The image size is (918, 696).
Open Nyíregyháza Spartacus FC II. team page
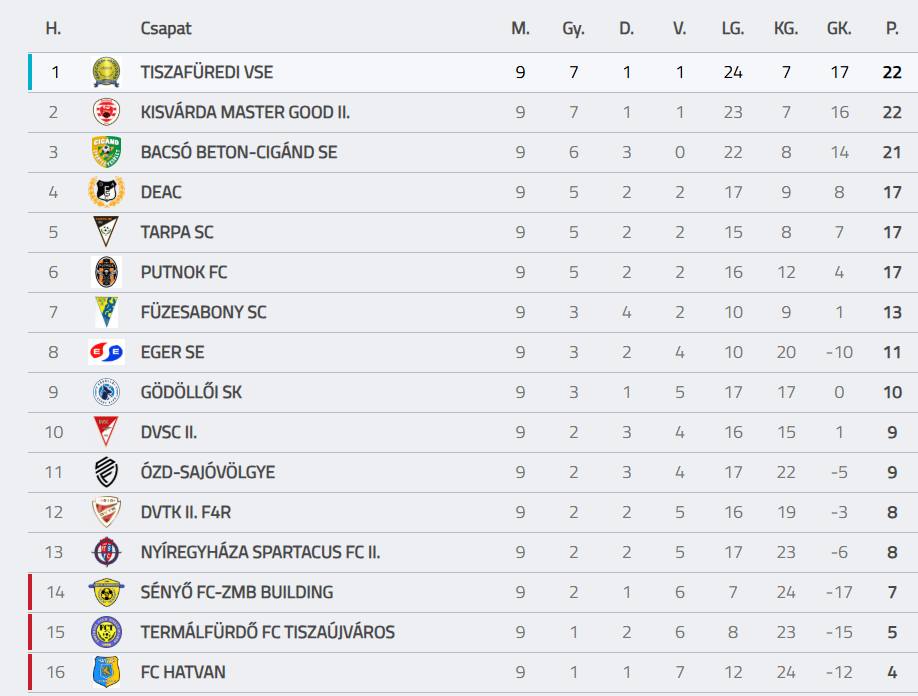260,552
